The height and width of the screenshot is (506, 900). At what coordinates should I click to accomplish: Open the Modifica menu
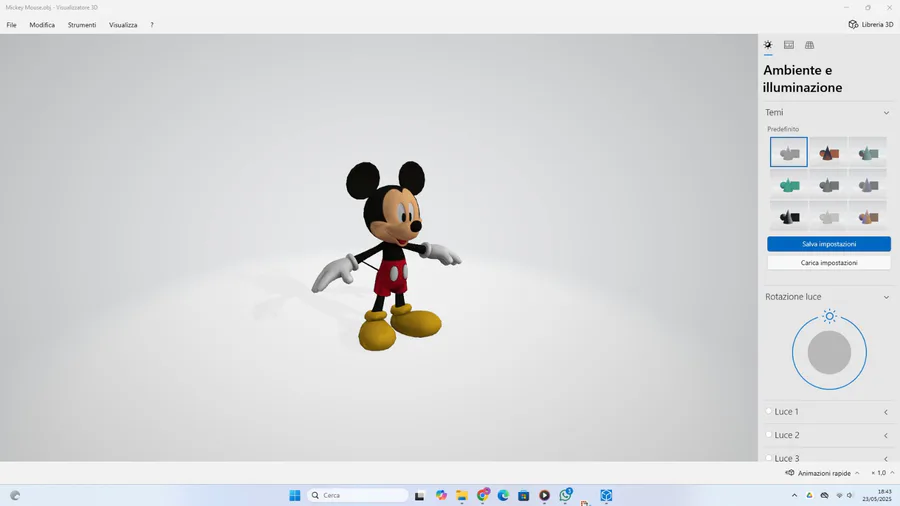coord(42,25)
